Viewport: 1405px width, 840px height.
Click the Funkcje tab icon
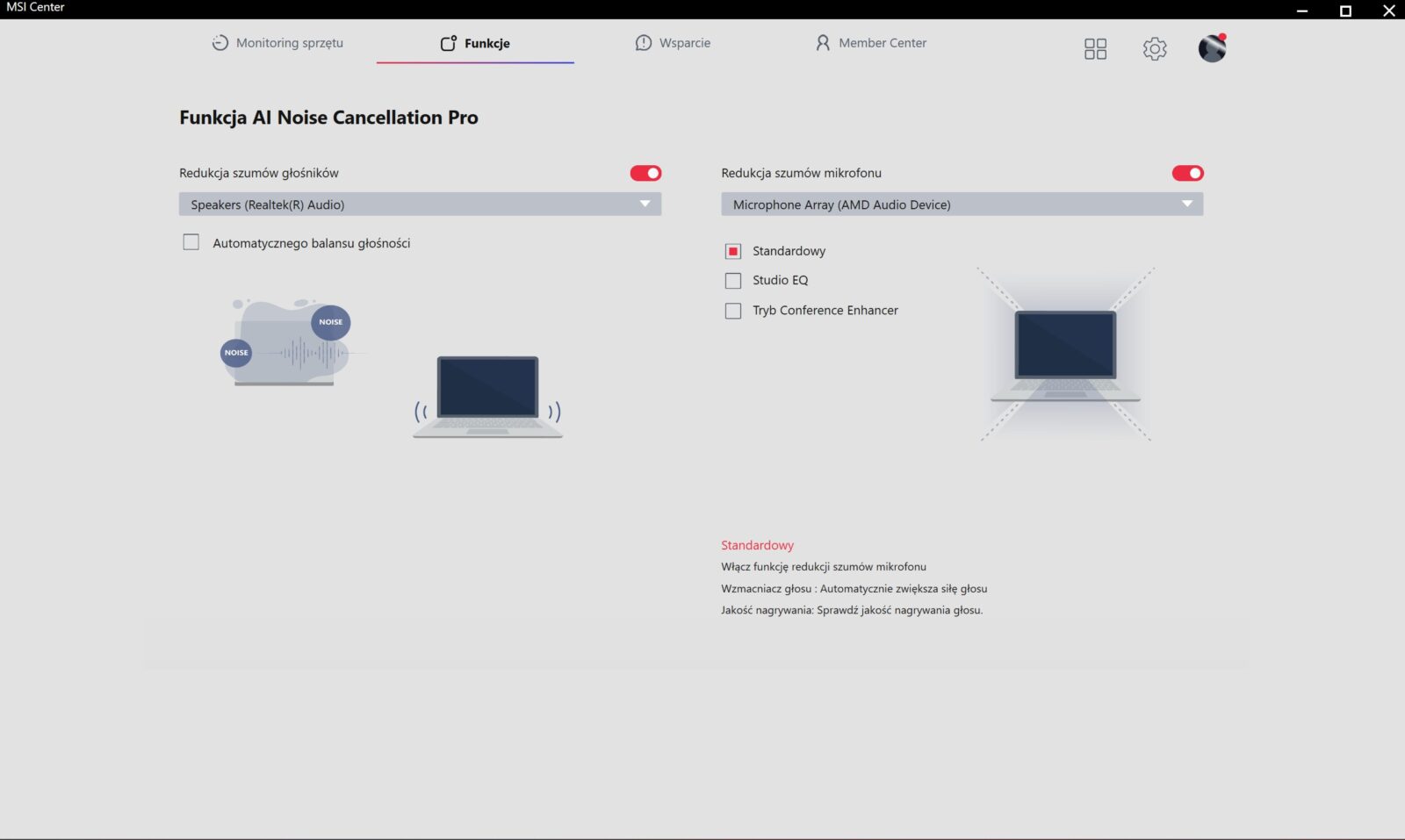448,43
